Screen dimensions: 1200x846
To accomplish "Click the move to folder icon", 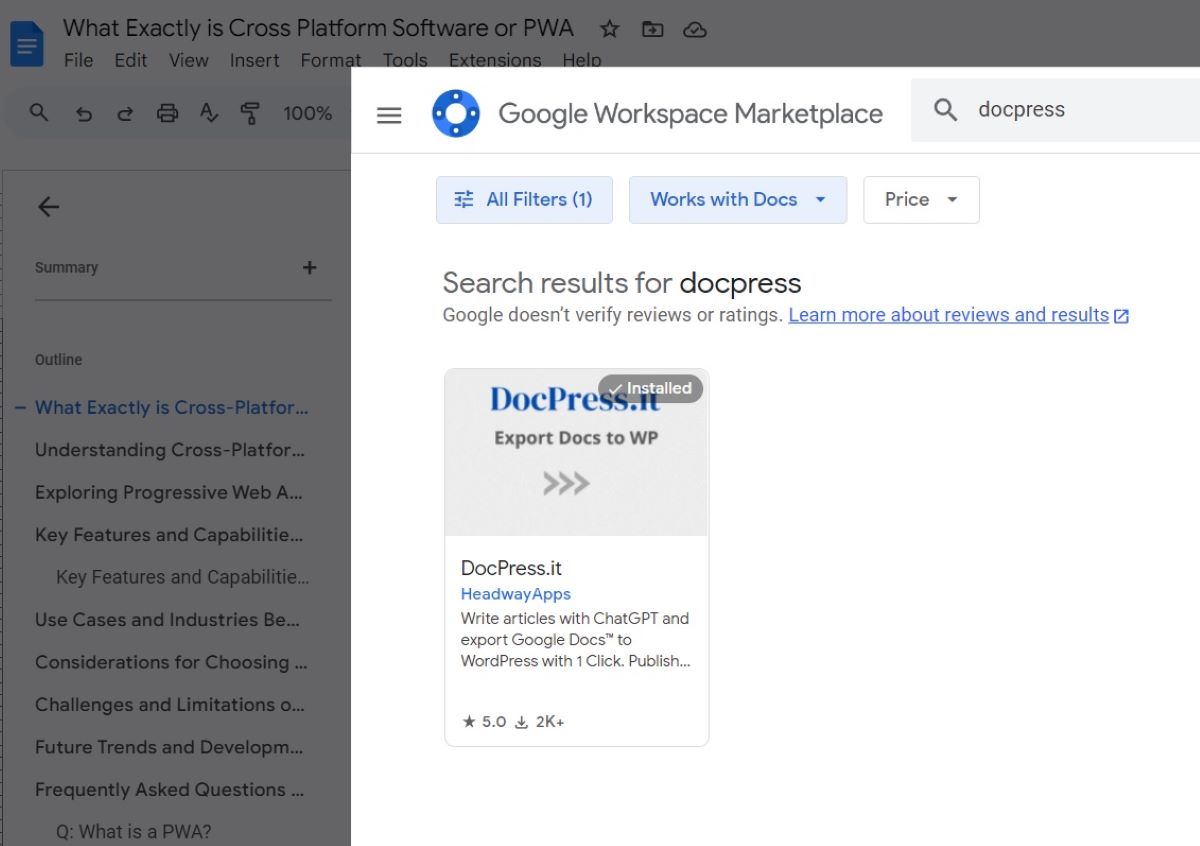I will [652, 29].
